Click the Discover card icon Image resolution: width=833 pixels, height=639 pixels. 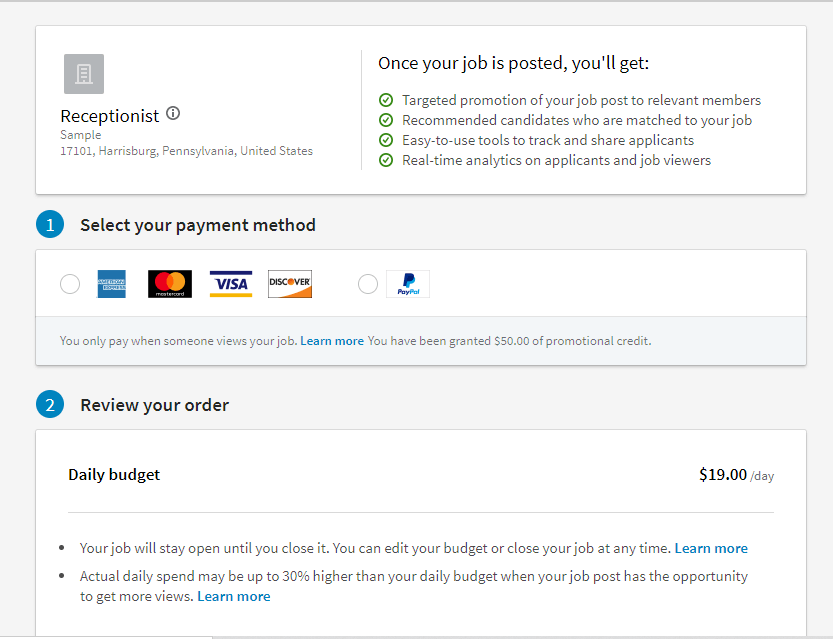pos(290,284)
